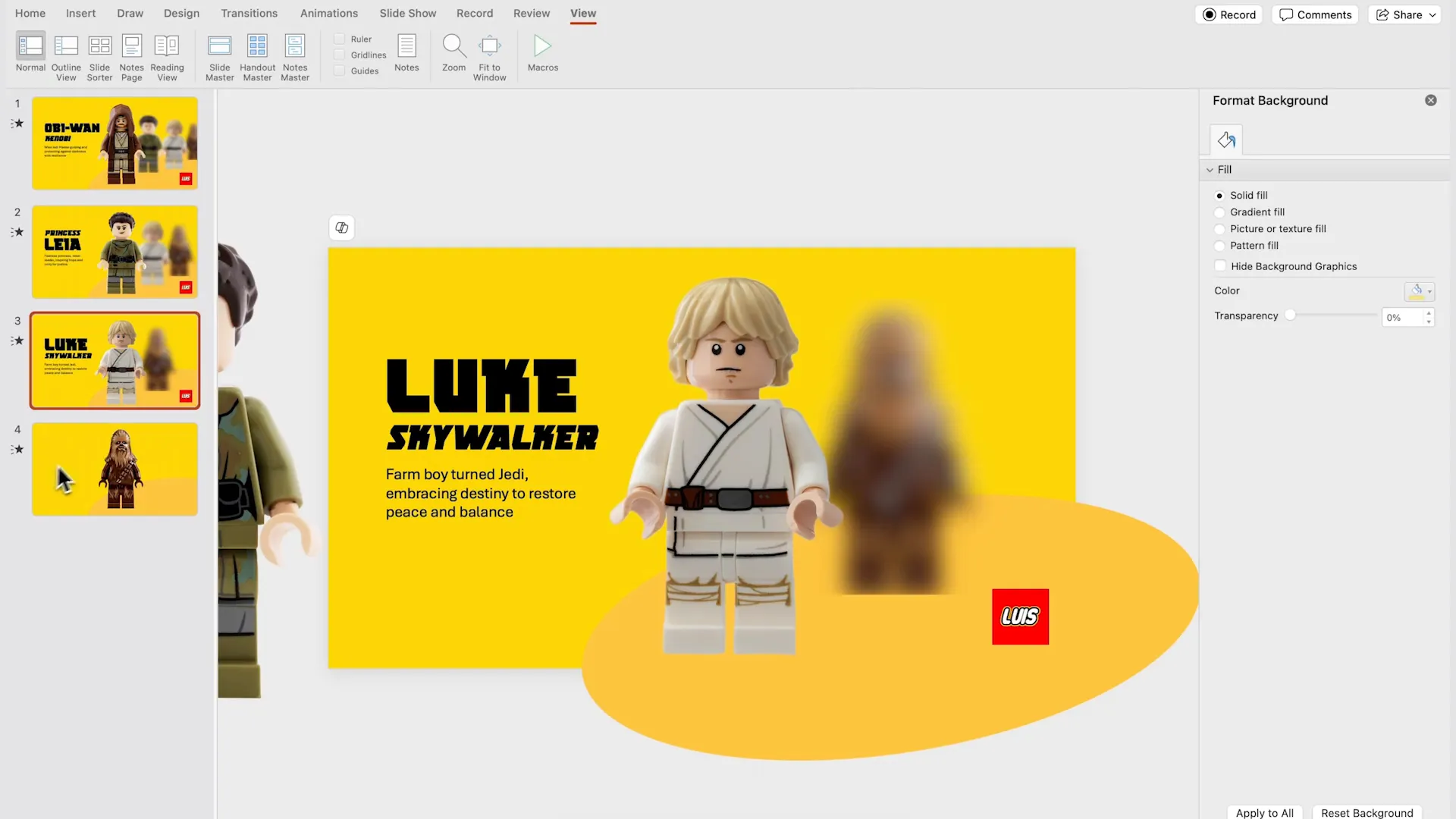Image resolution: width=1456 pixels, height=819 pixels.
Task: Switch to Normal view
Action: (30, 53)
